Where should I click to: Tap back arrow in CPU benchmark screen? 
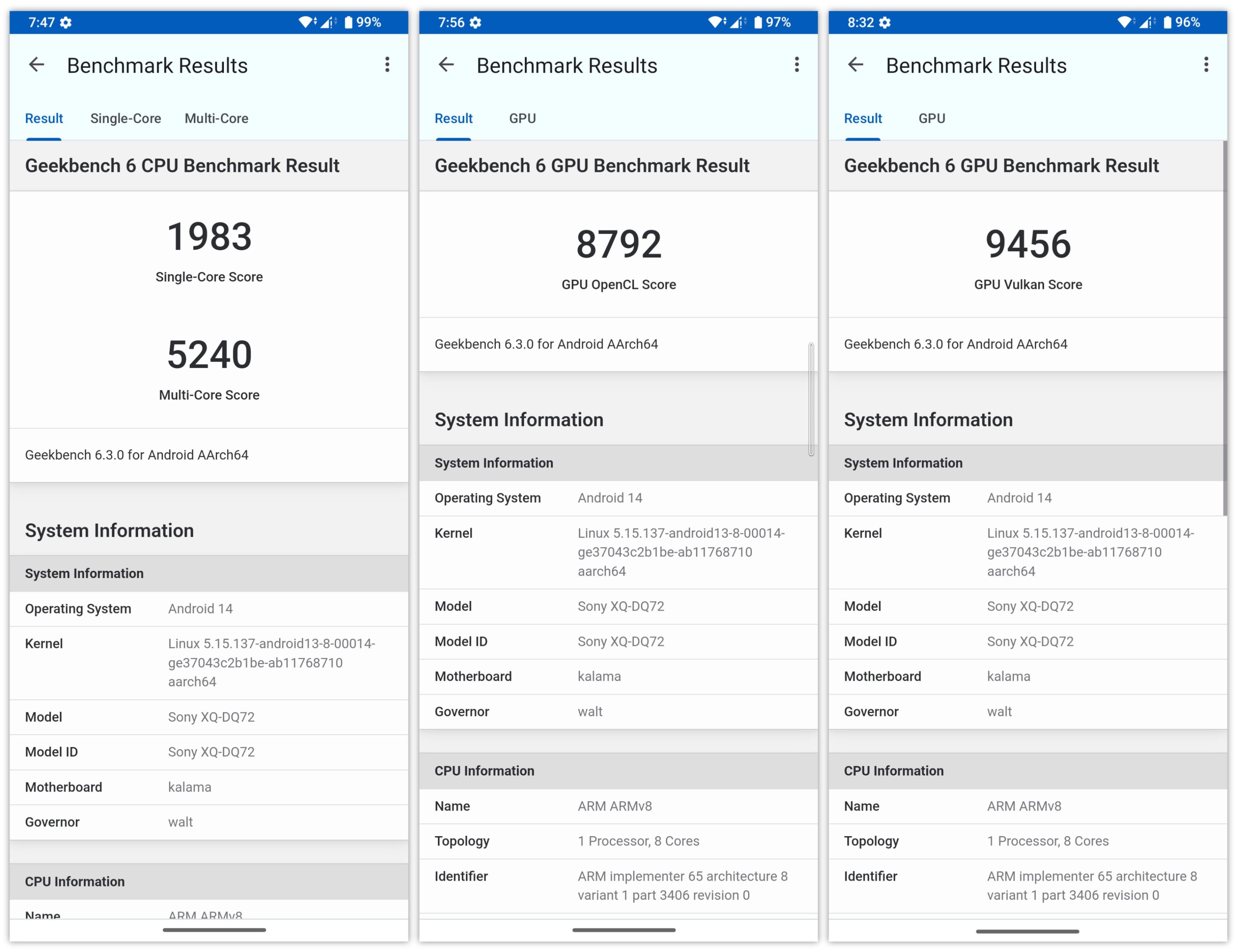tap(37, 65)
